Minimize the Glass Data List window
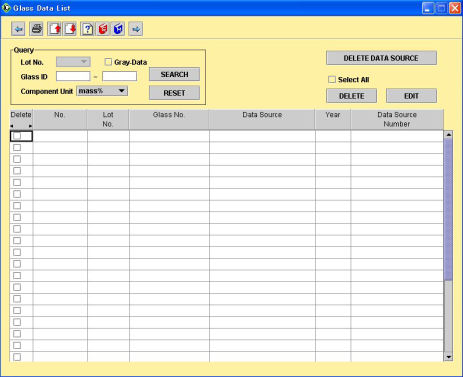 click(x=428, y=8)
